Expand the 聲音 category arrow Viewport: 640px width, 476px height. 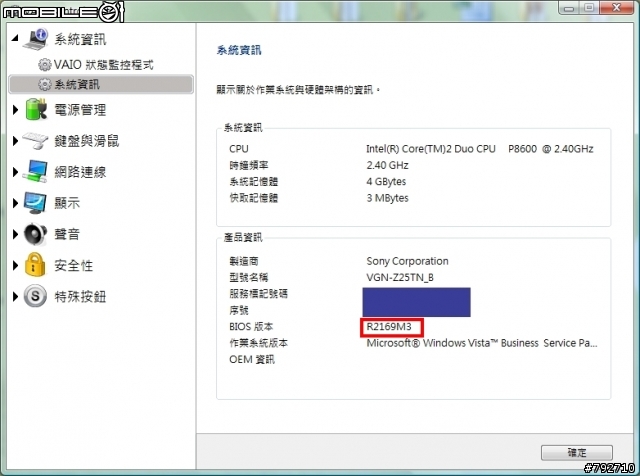(x=16, y=234)
